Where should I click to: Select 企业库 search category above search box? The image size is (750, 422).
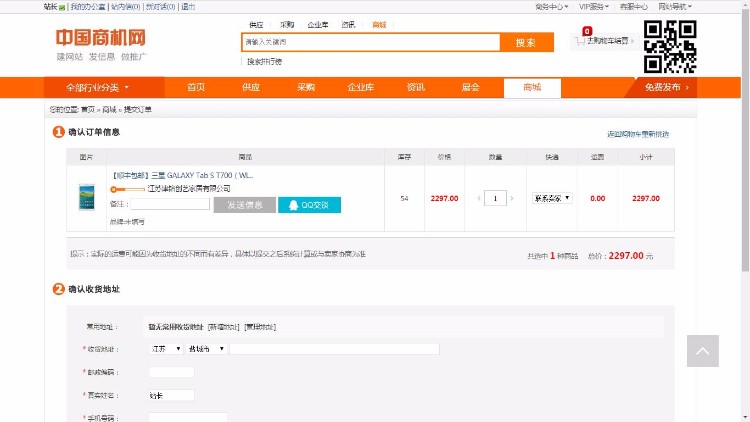pyautogui.click(x=318, y=25)
